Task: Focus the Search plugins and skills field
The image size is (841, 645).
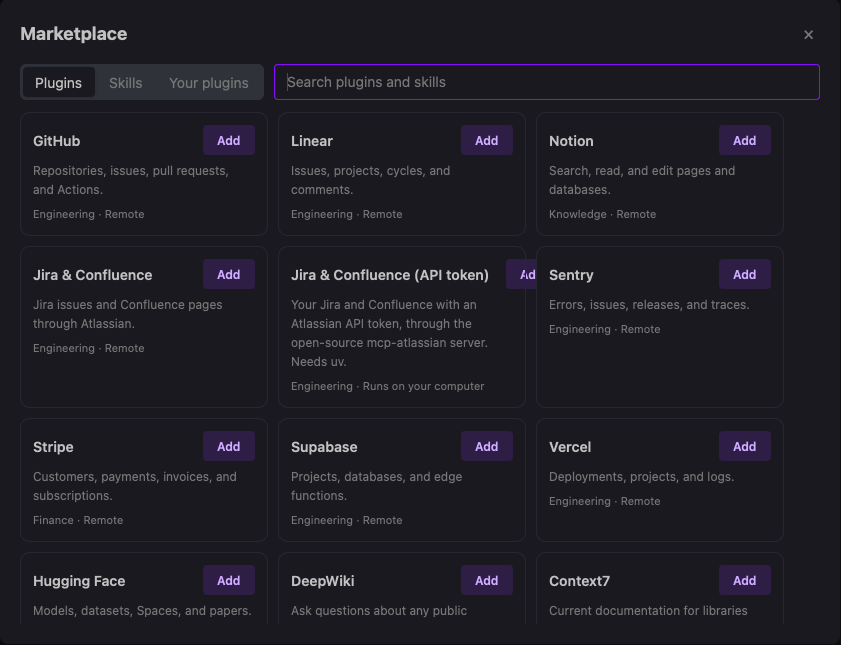Action: tap(547, 82)
